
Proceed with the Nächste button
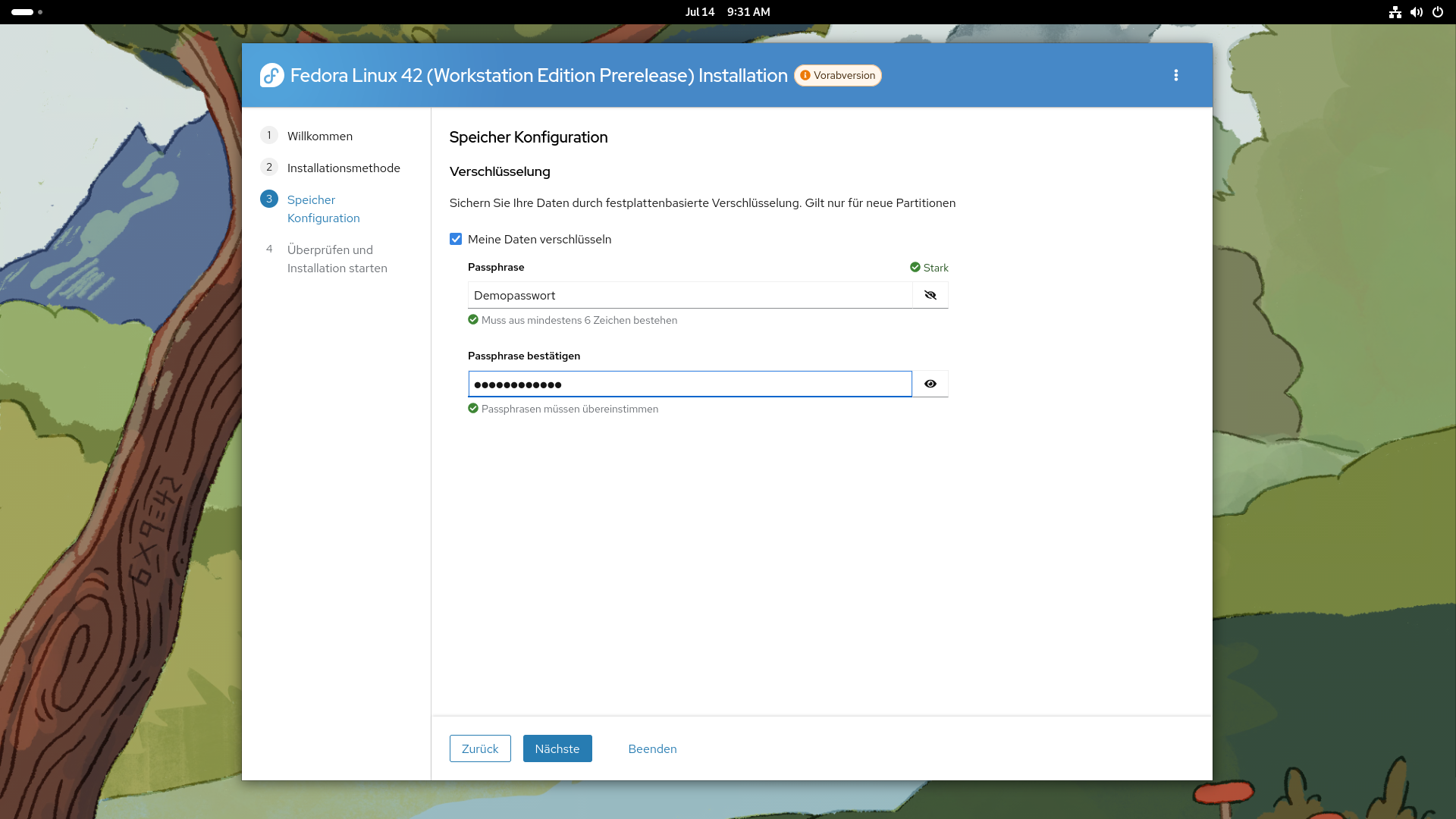coord(557,748)
